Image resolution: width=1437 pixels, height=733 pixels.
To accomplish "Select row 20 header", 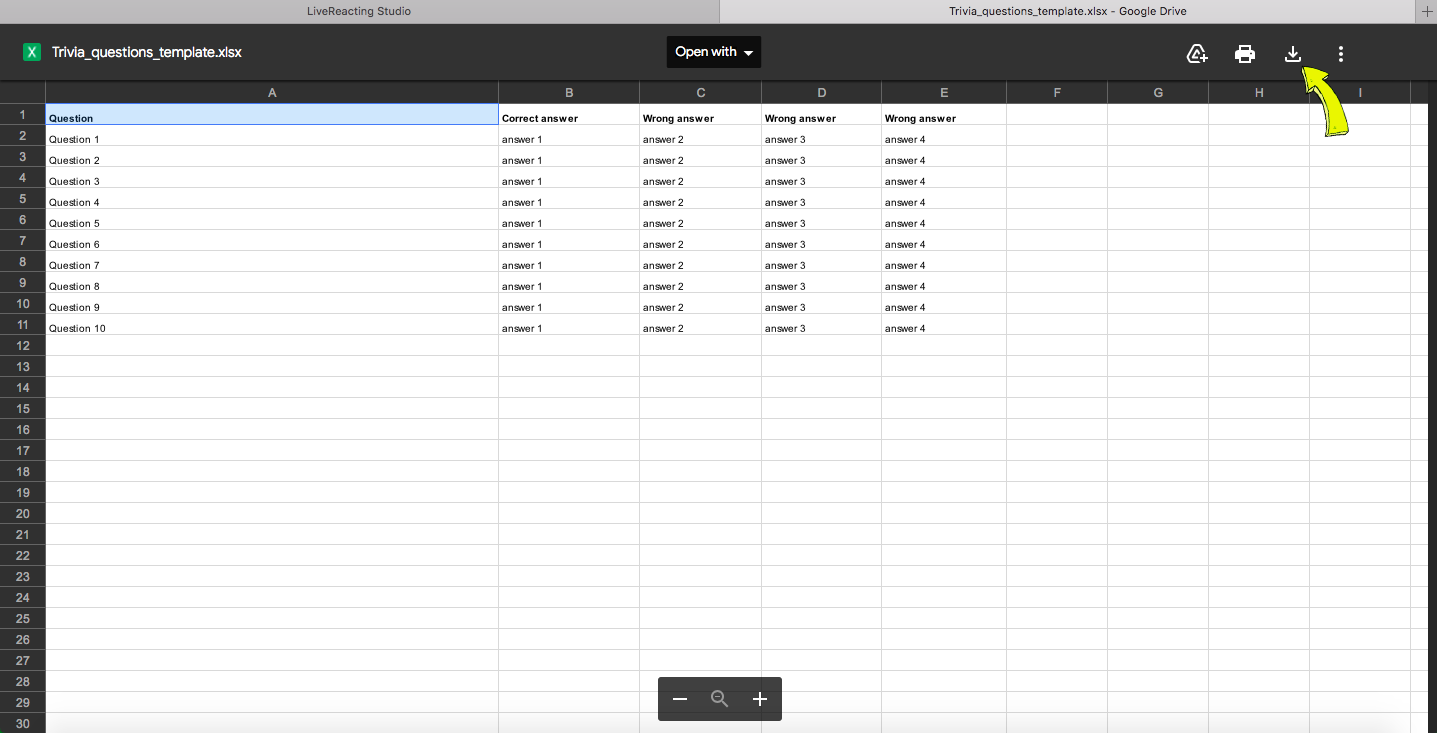I will click(22, 513).
